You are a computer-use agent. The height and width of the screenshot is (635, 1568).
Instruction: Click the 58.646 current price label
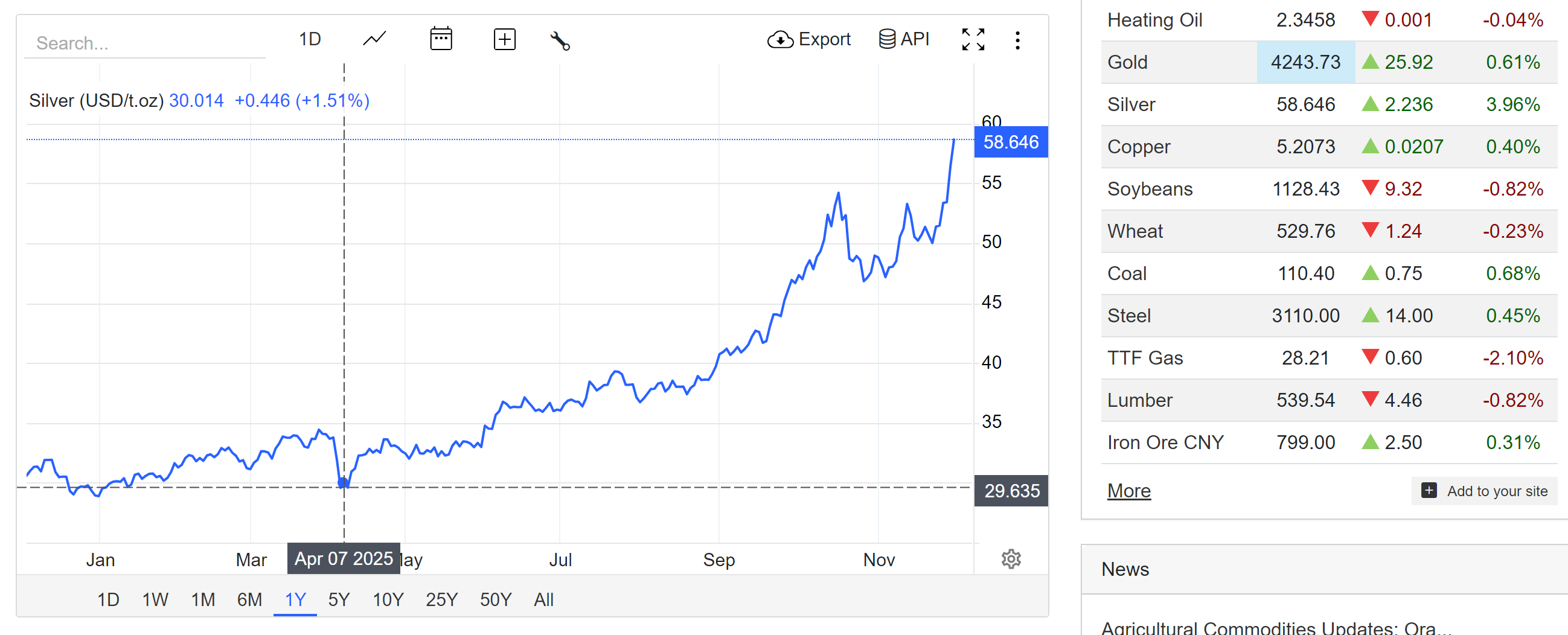pos(1011,142)
